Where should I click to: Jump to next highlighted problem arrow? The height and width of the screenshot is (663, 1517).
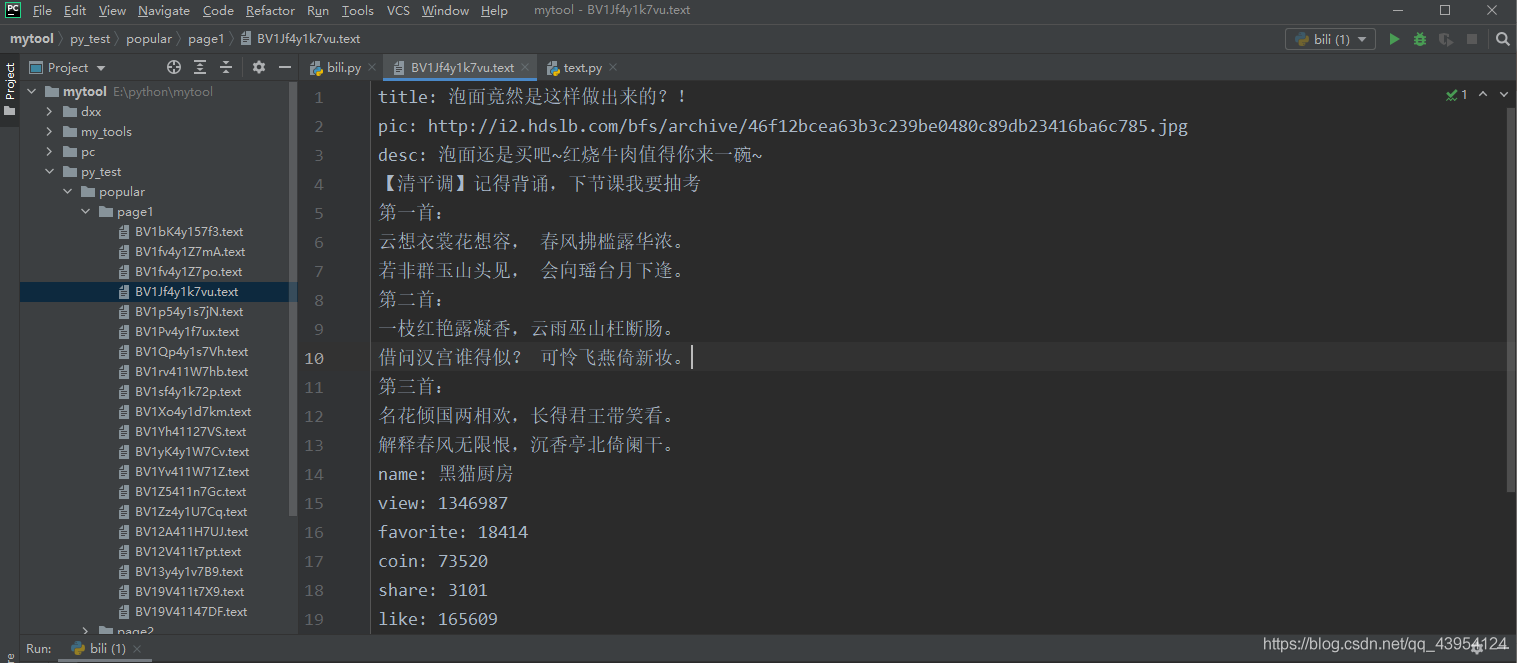[1503, 94]
